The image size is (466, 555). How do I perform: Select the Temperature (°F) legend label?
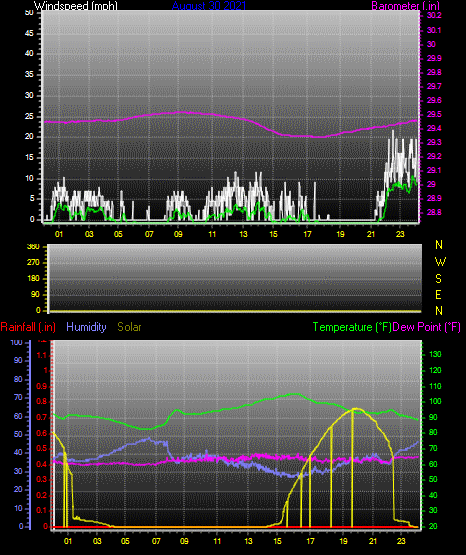tap(352, 327)
